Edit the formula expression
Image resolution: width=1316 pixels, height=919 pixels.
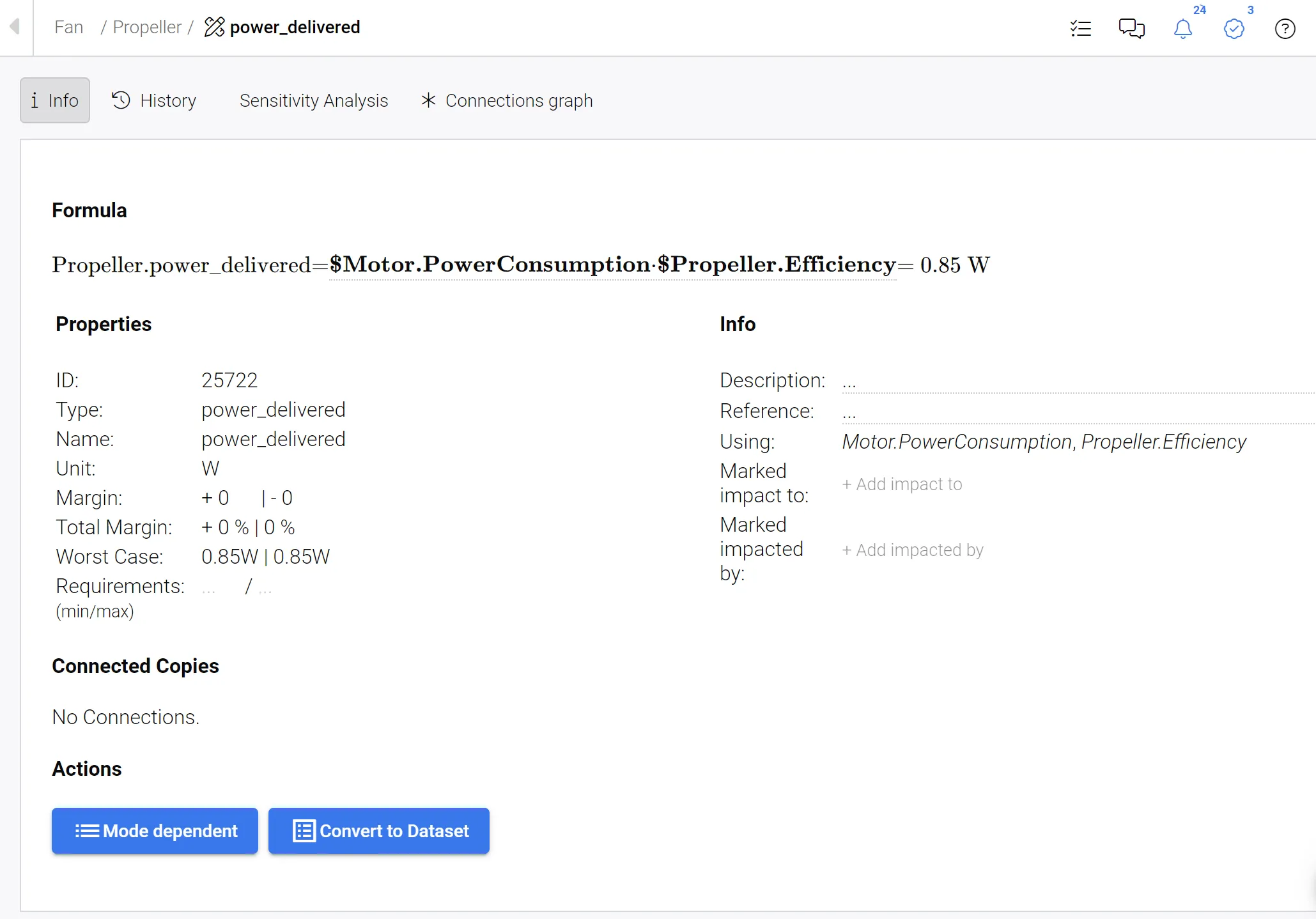pos(612,265)
